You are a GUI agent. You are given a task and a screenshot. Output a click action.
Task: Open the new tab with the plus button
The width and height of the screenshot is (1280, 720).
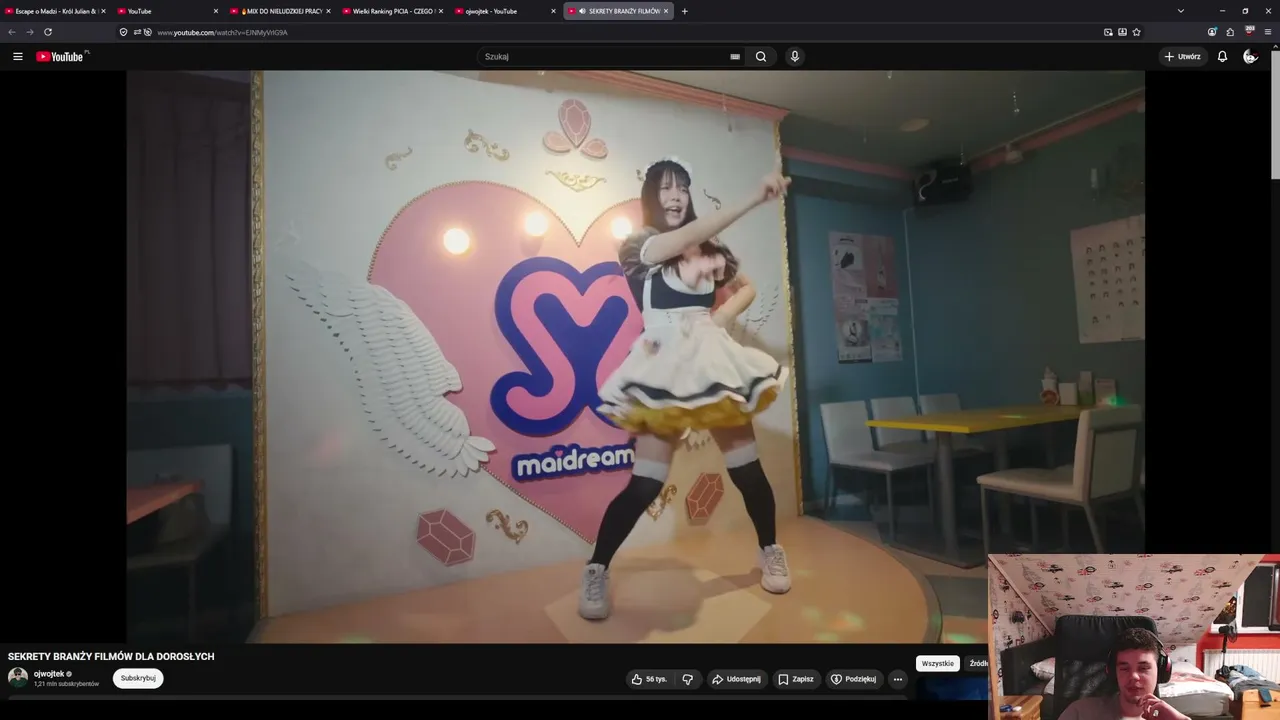click(684, 11)
